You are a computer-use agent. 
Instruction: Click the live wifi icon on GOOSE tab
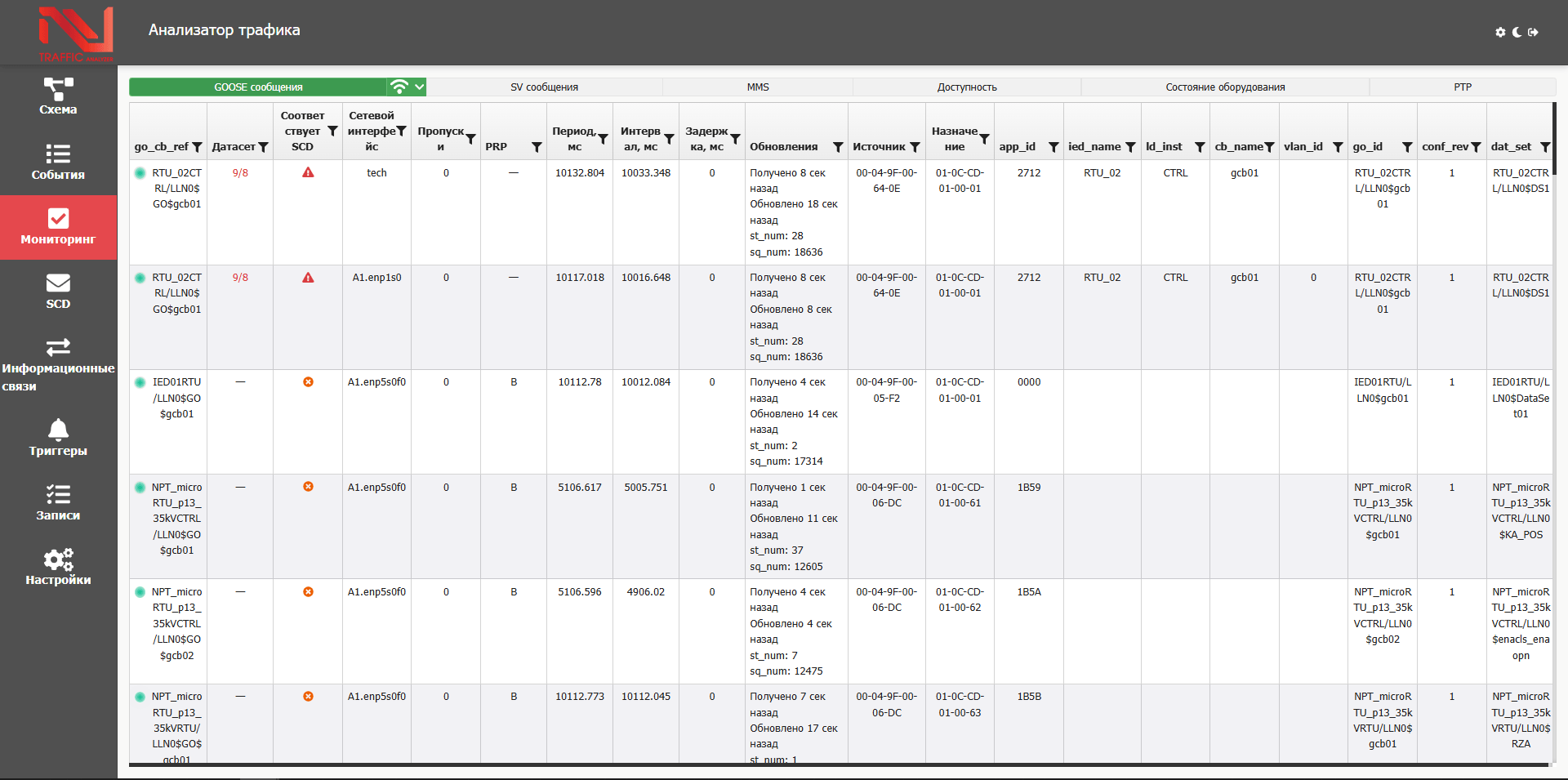(x=399, y=87)
